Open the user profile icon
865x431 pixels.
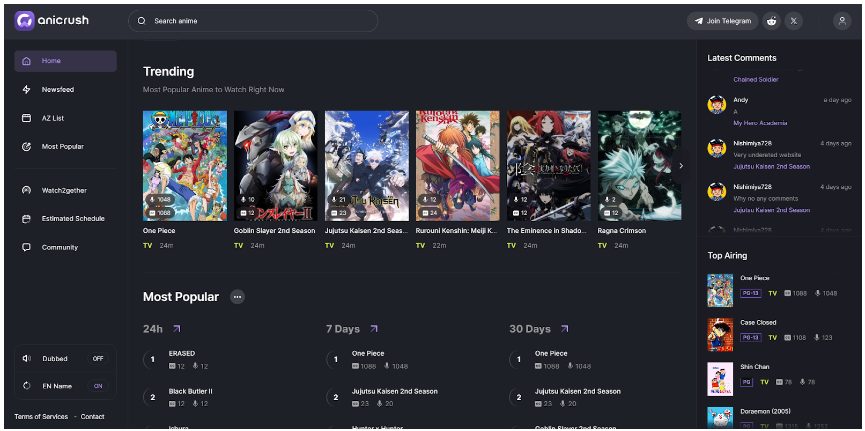pos(842,21)
